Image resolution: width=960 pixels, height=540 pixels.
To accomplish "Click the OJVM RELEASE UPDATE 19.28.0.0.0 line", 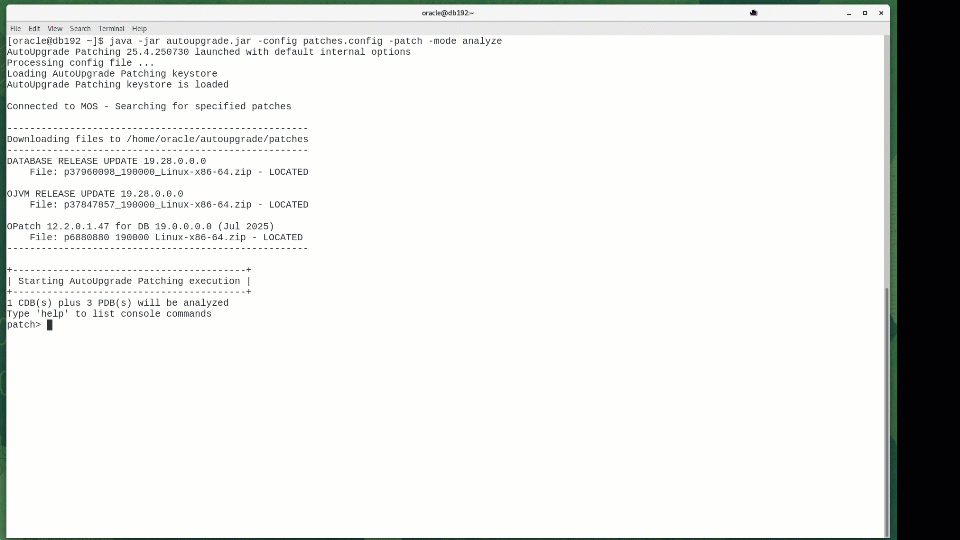I will (95, 194).
